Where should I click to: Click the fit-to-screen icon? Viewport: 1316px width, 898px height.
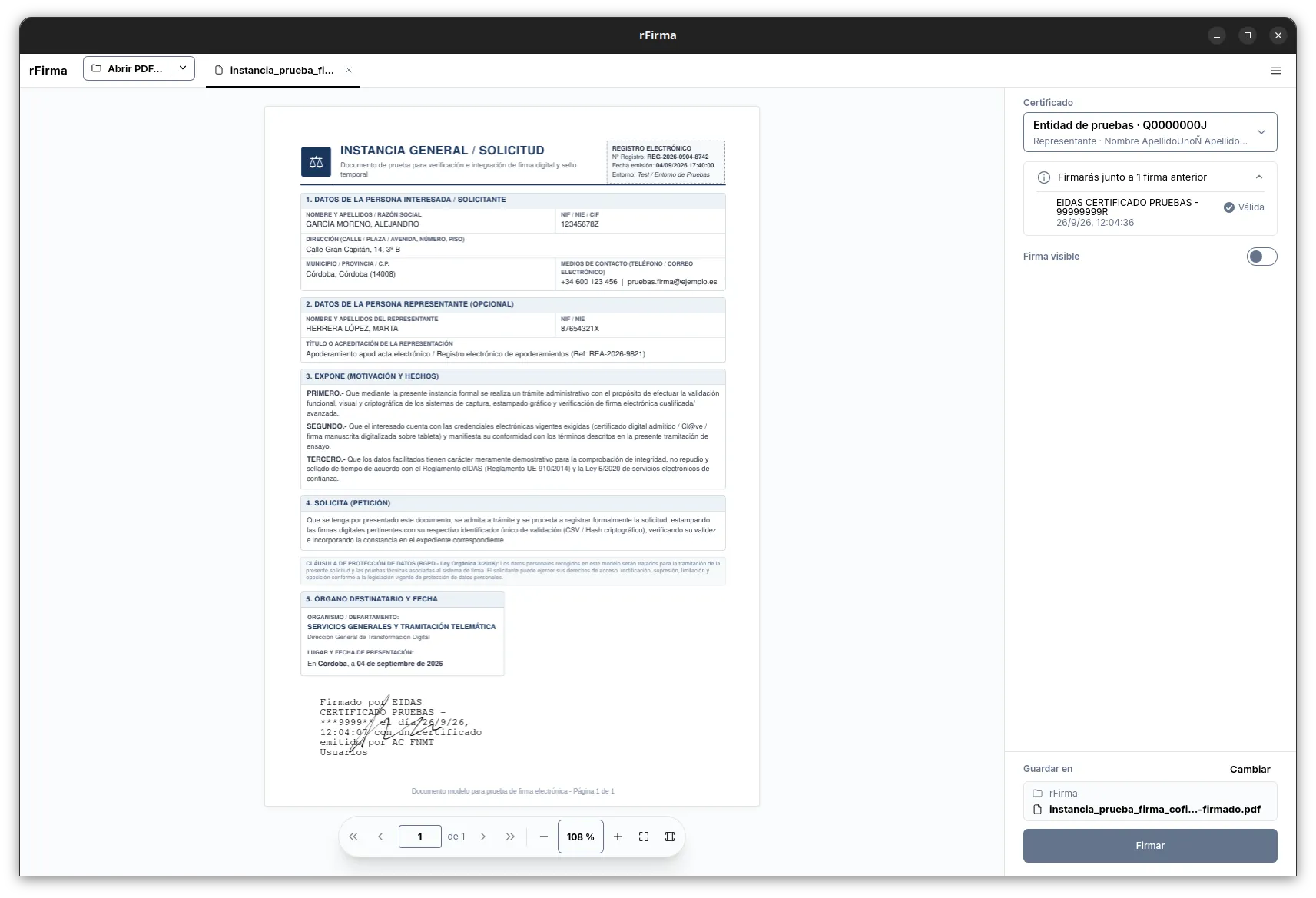(x=644, y=837)
